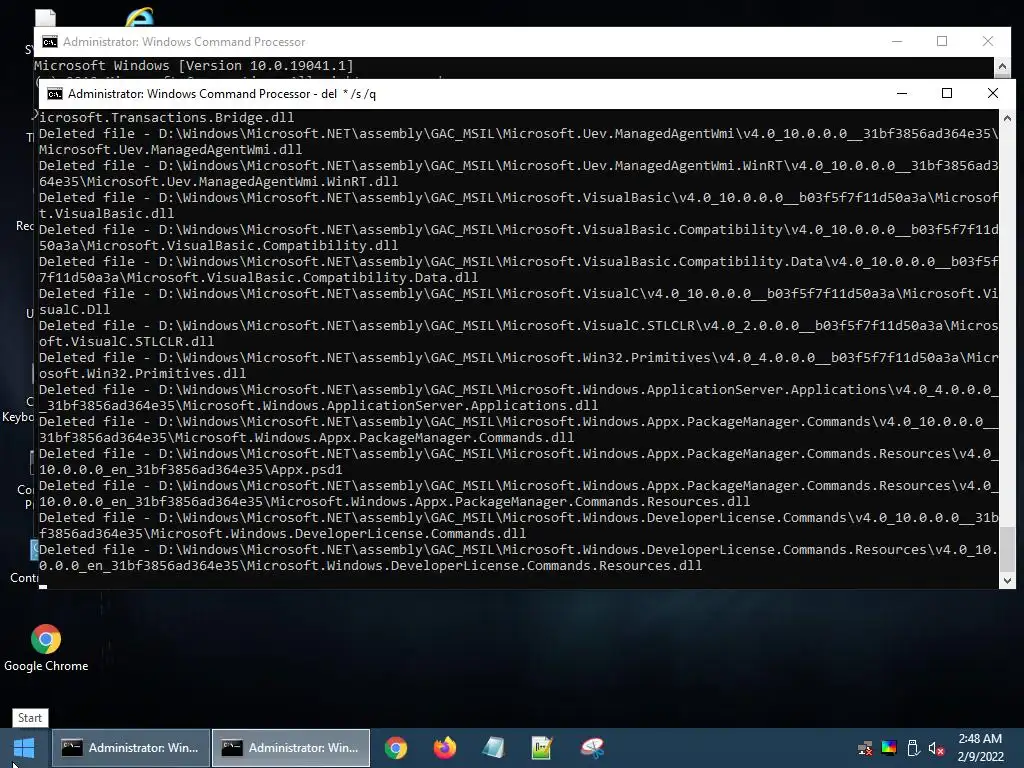
Task: Click the front console scrollbar down arrow
Action: coord(1007,580)
